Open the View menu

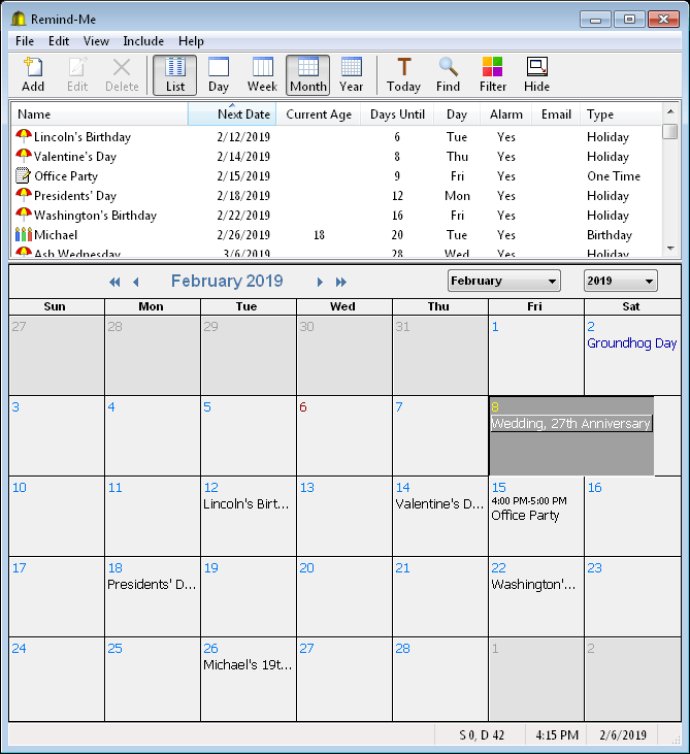pyautogui.click(x=96, y=41)
